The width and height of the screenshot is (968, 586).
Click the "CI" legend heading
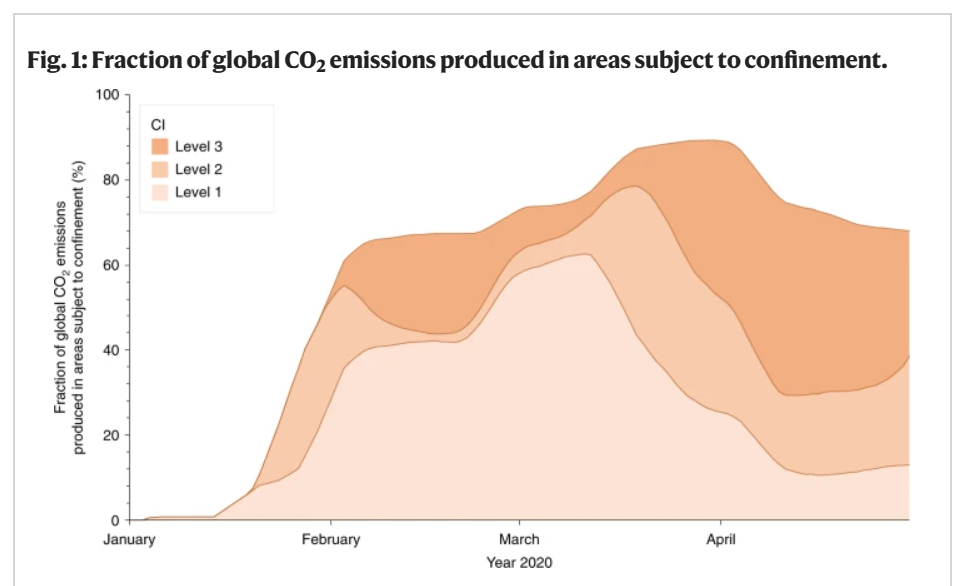click(x=157, y=126)
